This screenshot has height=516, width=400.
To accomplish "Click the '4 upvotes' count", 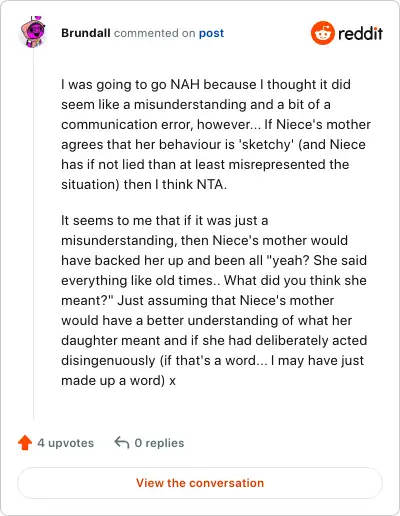I will pos(66,443).
